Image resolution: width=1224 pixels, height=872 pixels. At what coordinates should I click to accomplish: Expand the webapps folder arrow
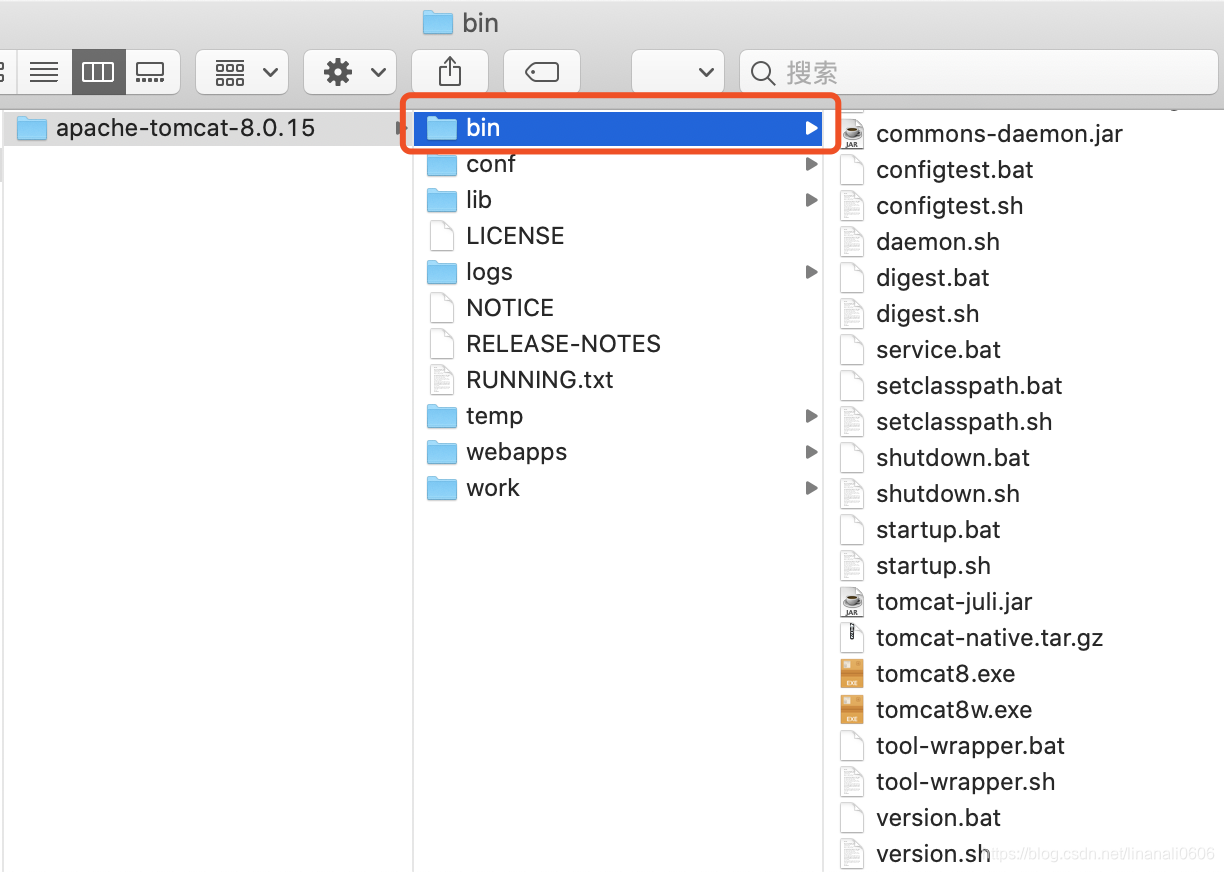pos(811,452)
